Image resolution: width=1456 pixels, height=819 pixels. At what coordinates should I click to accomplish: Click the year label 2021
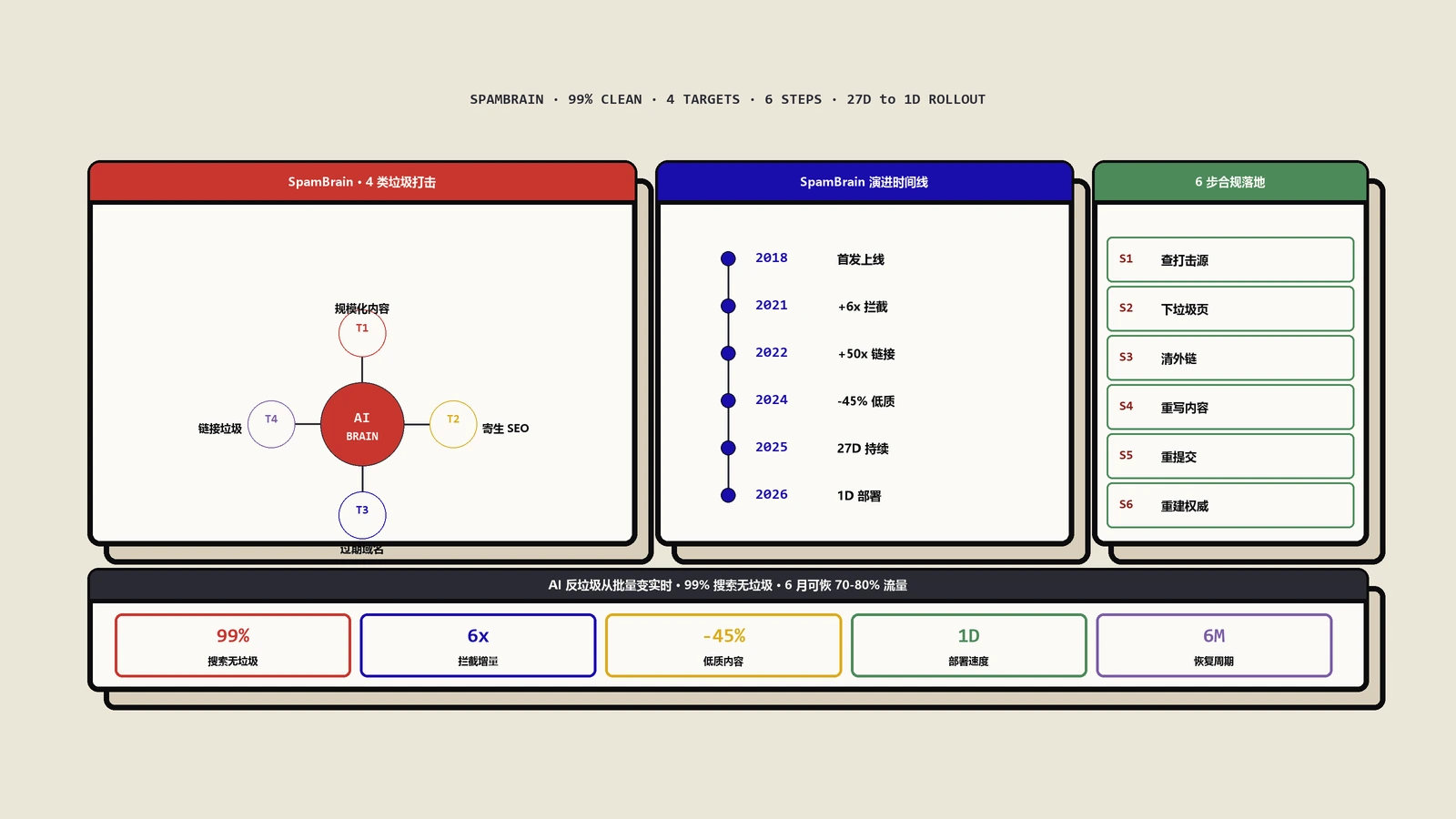click(772, 306)
